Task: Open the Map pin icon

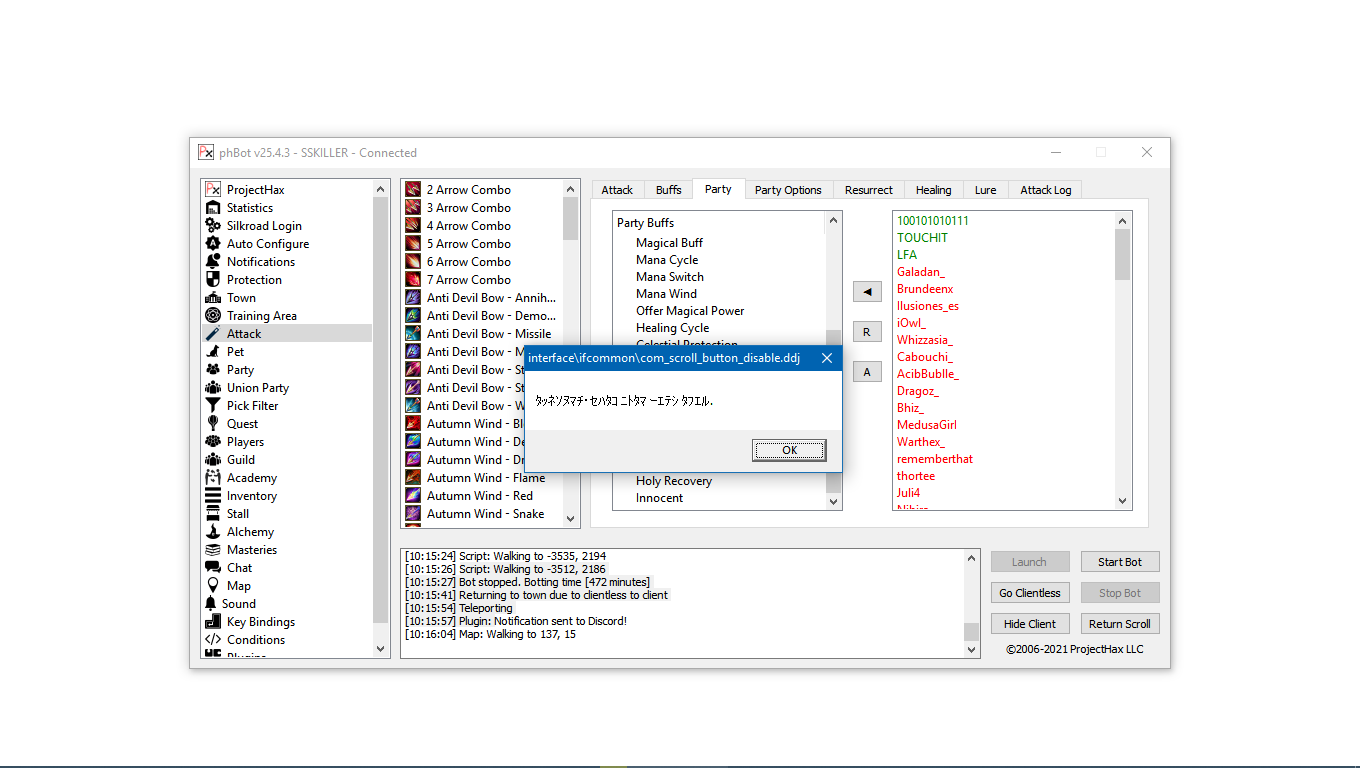Action: (212, 586)
